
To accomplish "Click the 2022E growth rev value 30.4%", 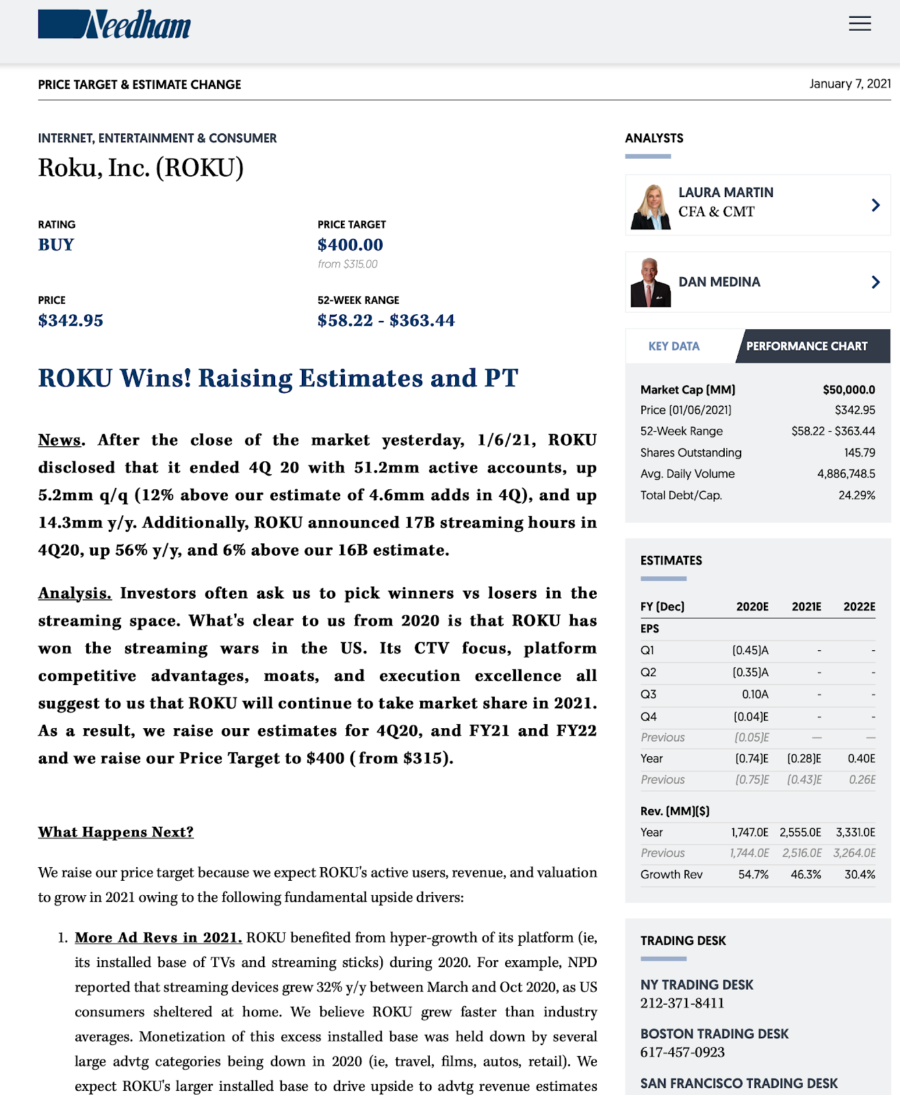I will point(860,874).
